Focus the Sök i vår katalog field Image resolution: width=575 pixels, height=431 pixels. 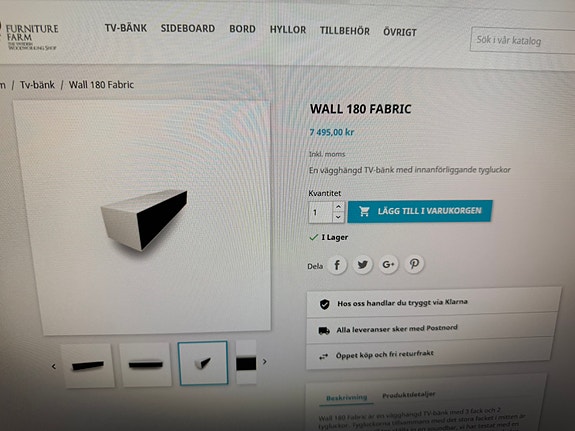523,40
